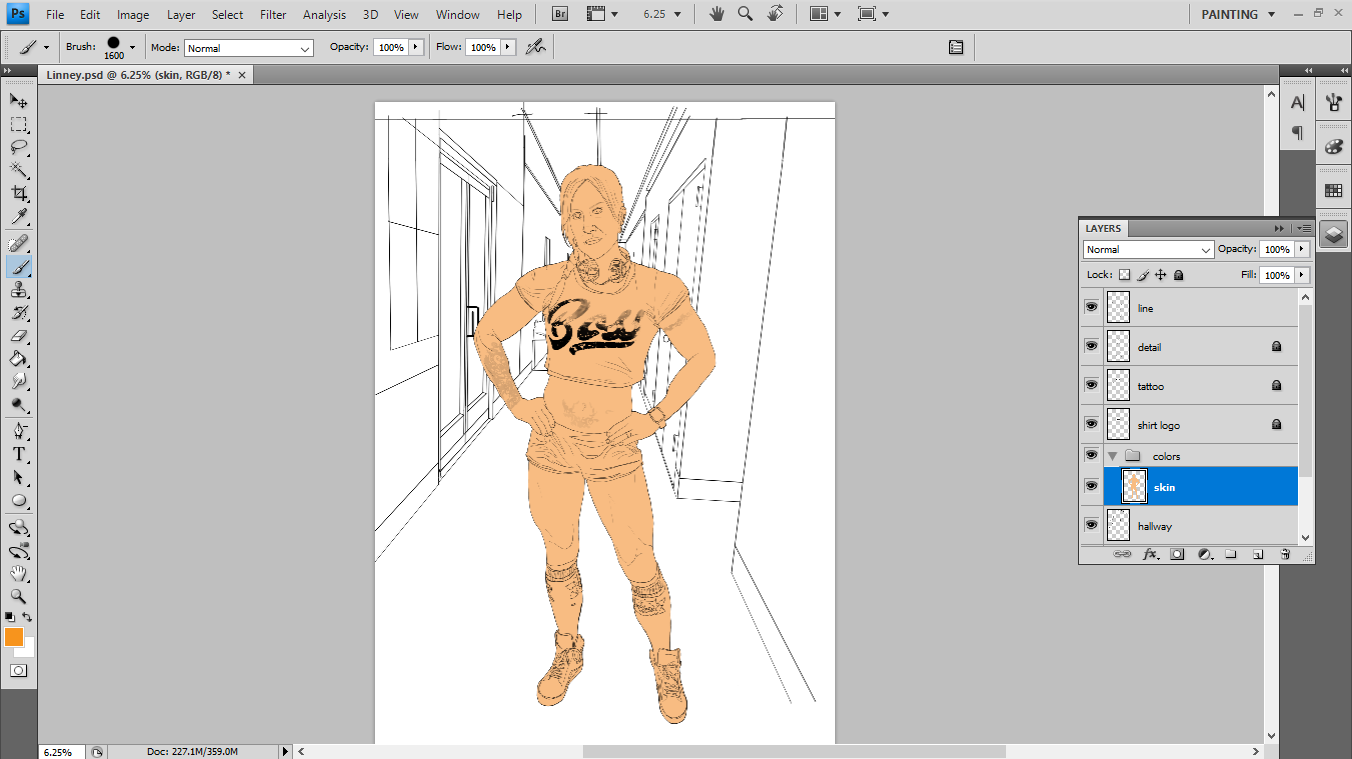
Task: Select the Lasso tool
Action: pyautogui.click(x=18, y=146)
